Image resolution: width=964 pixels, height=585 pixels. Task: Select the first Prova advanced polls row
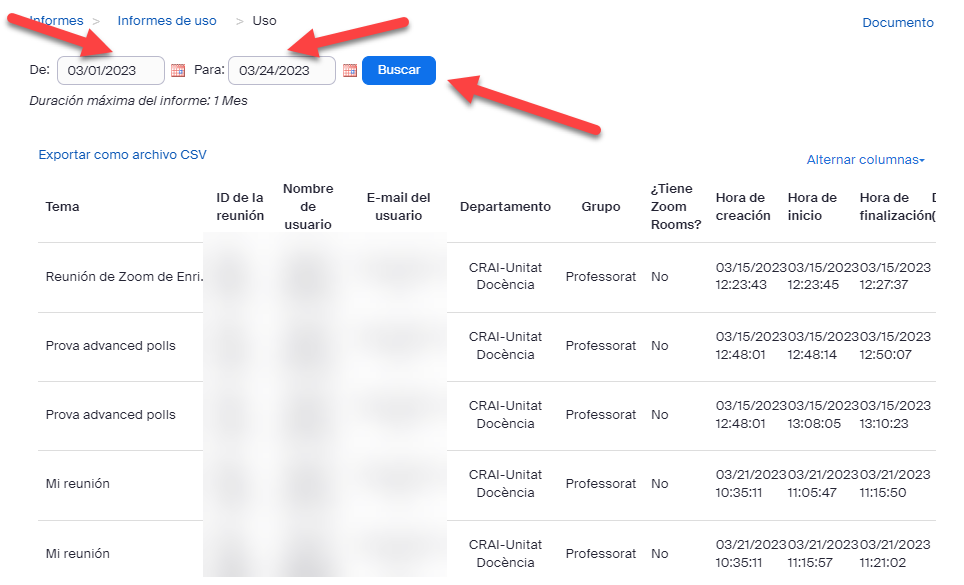click(x=110, y=346)
